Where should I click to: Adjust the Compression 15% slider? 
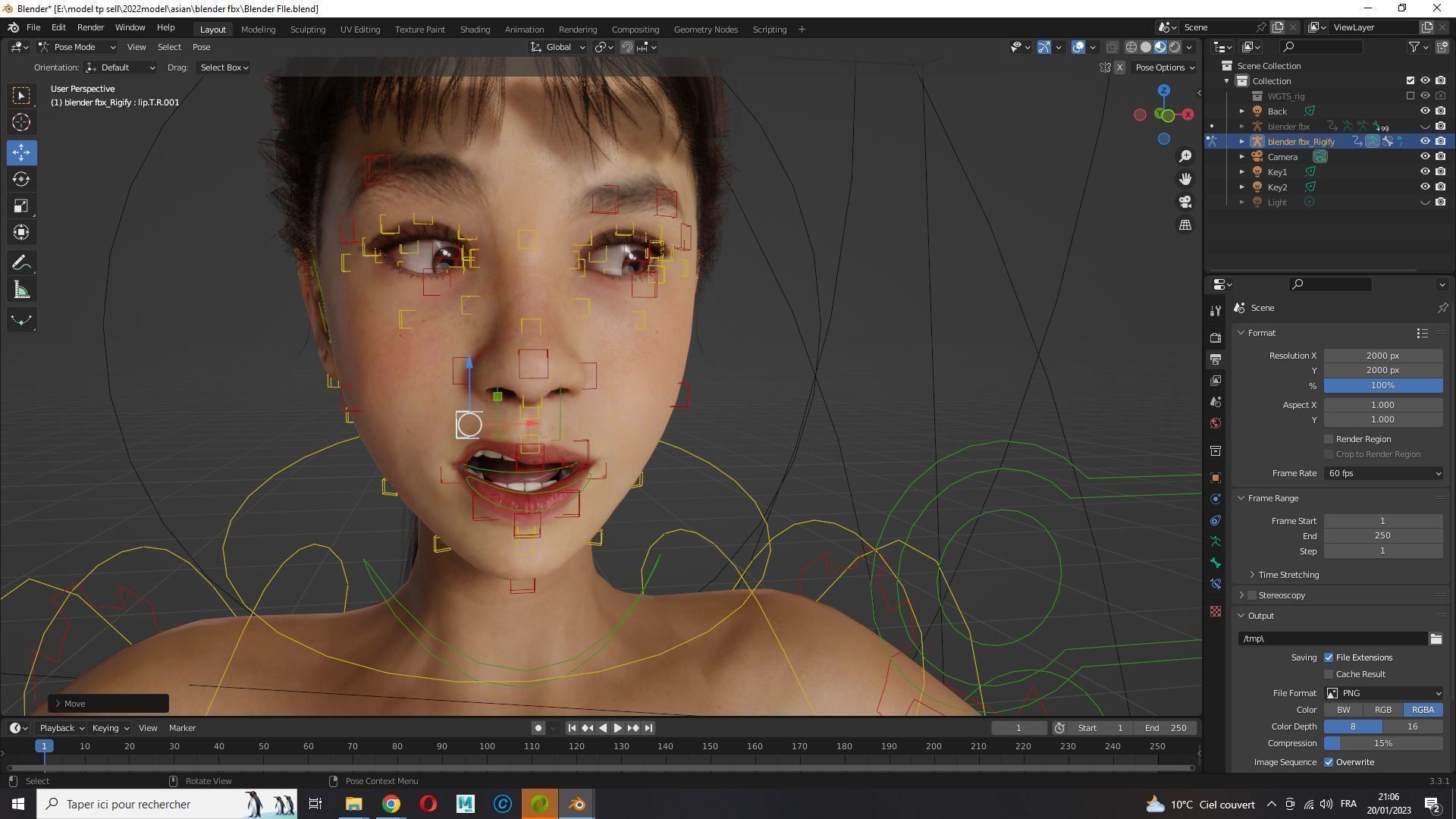pos(1382,743)
